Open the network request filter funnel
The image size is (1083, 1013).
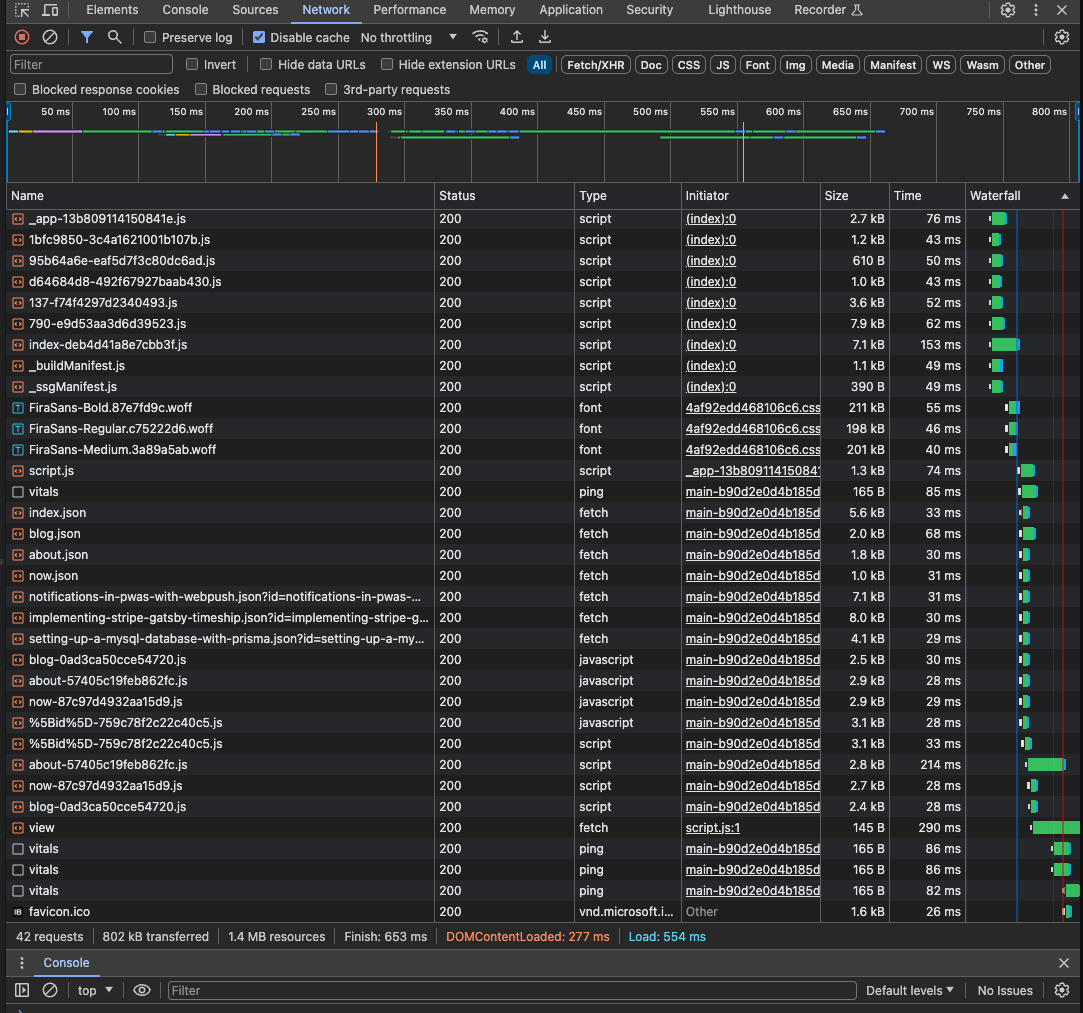pyautogui.click(x=86, y=37)
